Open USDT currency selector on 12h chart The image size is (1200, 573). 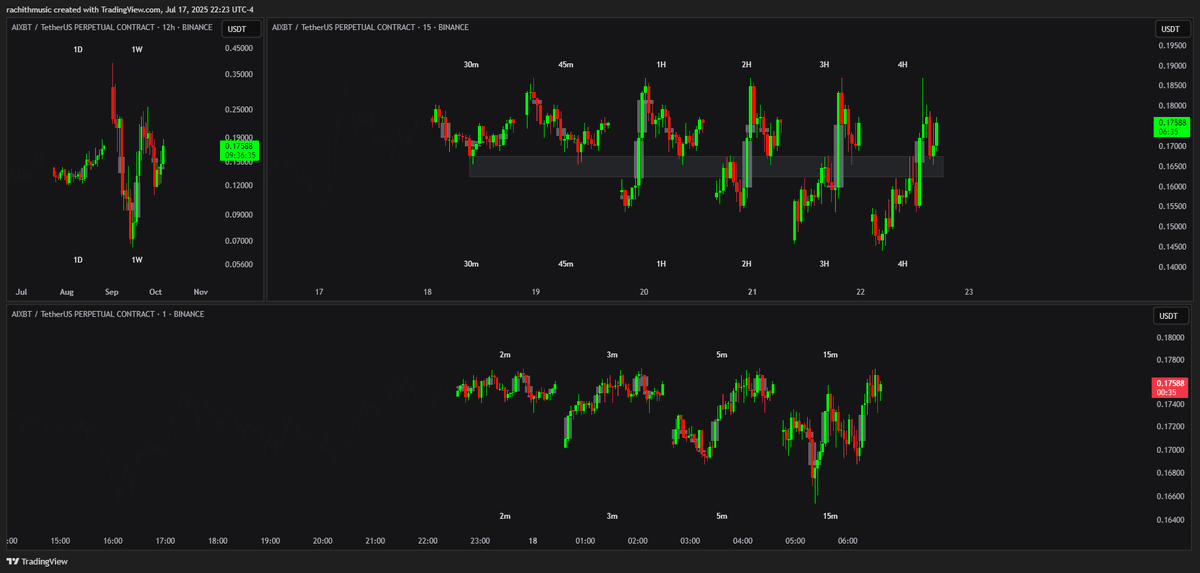point(240,30)
